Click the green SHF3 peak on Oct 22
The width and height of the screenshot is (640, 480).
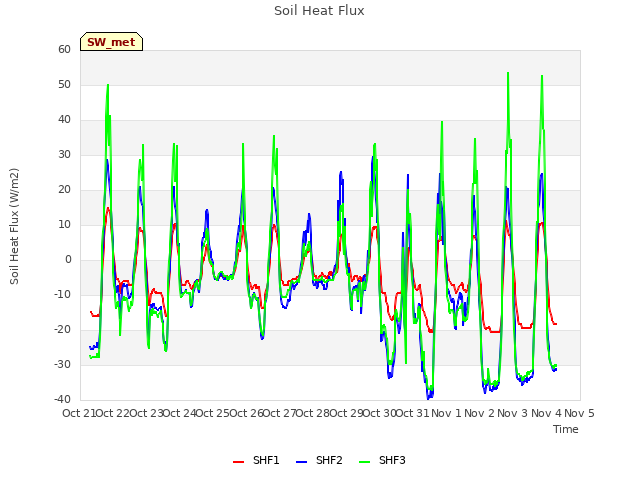pyautogui.click(x=108, y=85)
